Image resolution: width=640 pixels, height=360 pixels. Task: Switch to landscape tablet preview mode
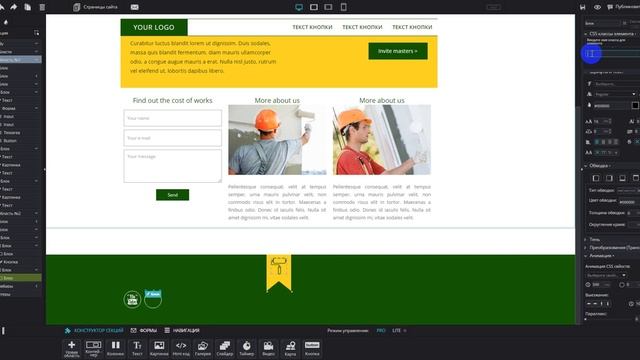pos(314,7)
